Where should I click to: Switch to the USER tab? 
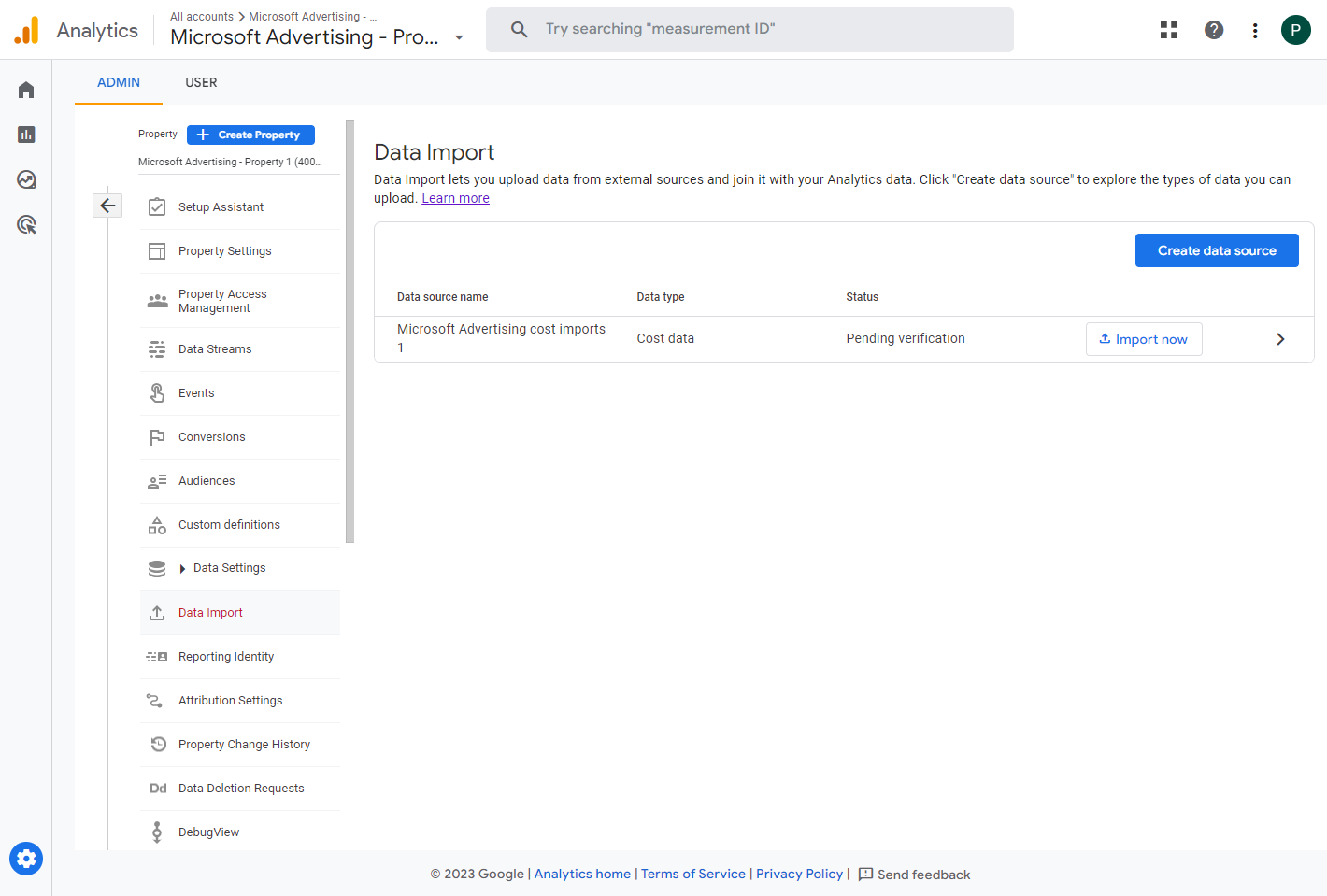(201, 82)
